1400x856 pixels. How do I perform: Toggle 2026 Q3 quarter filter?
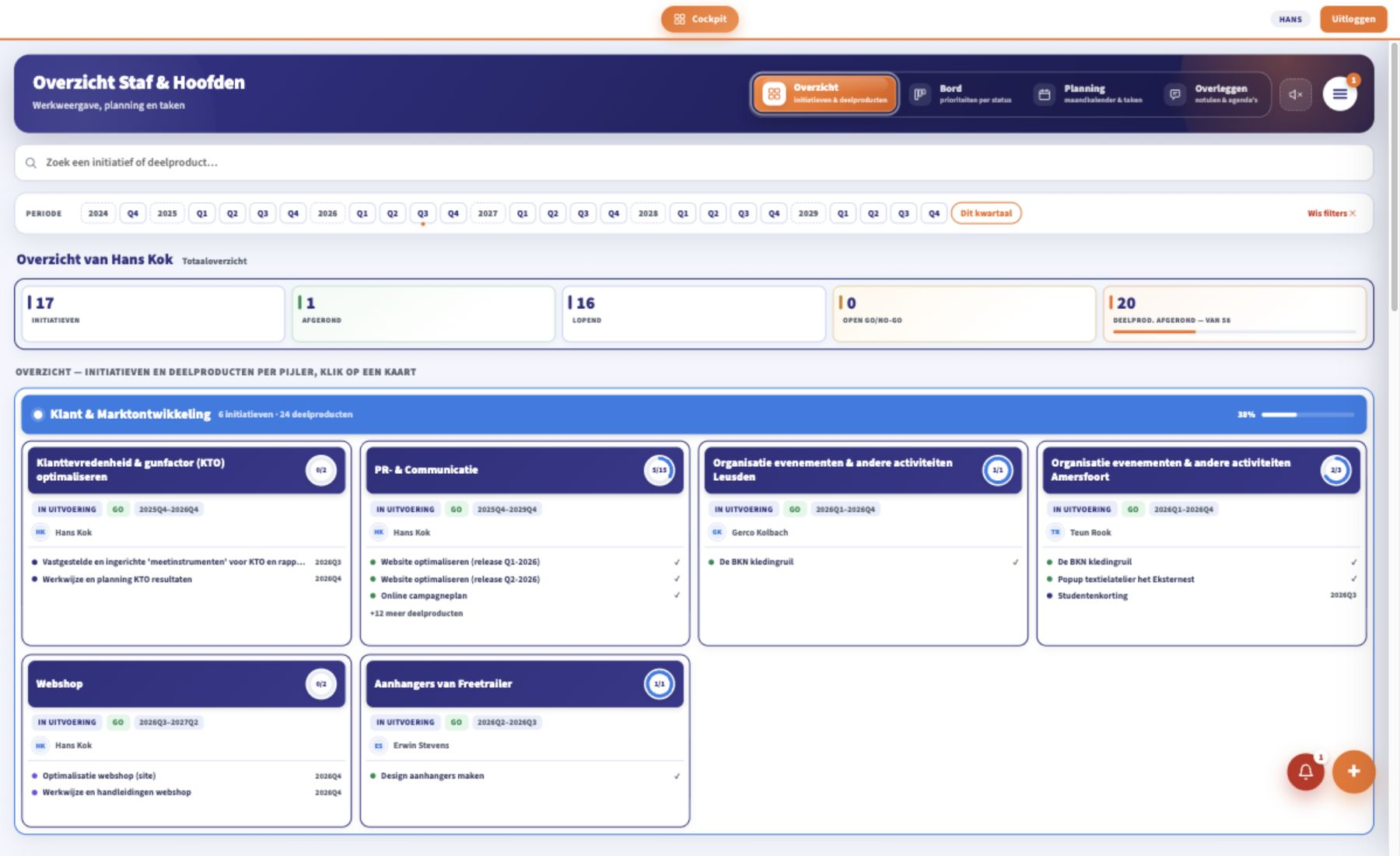tap(422, 213)
